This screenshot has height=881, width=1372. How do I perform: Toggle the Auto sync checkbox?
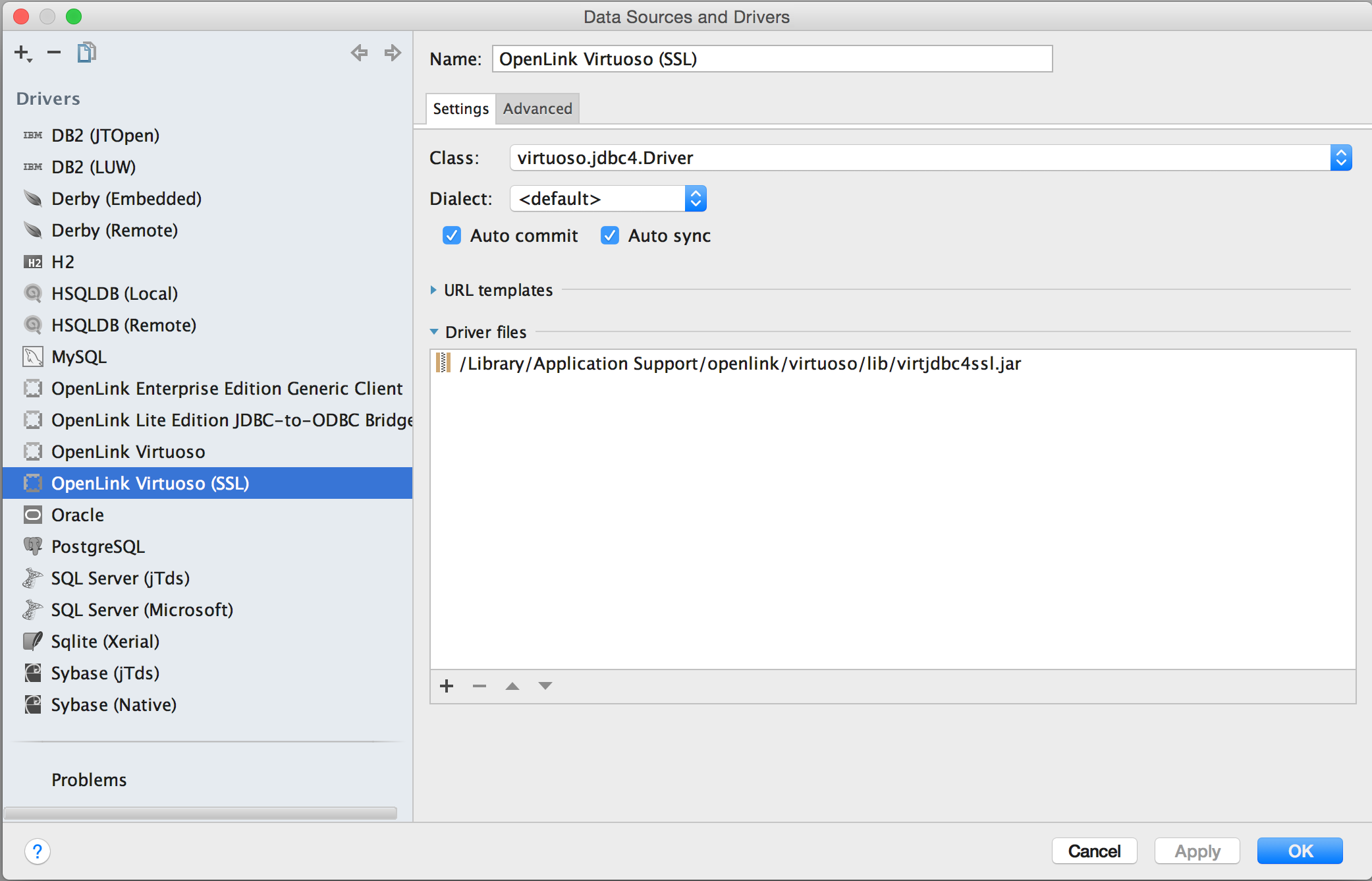click(610, 235)
